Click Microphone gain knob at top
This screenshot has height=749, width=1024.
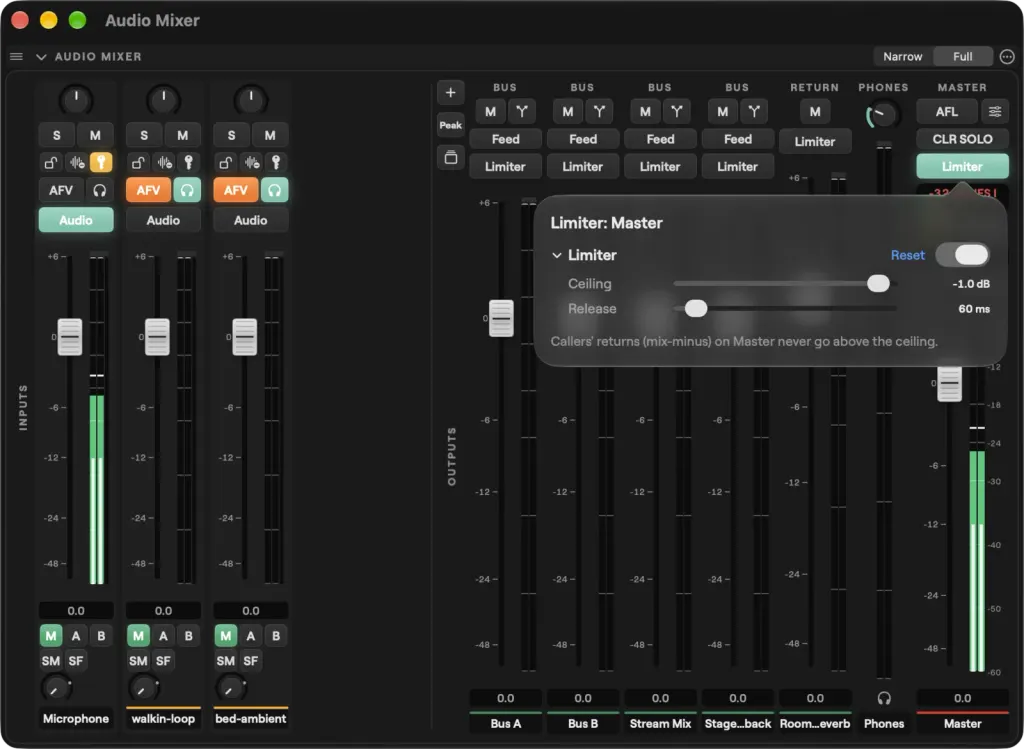click(76, 100)
